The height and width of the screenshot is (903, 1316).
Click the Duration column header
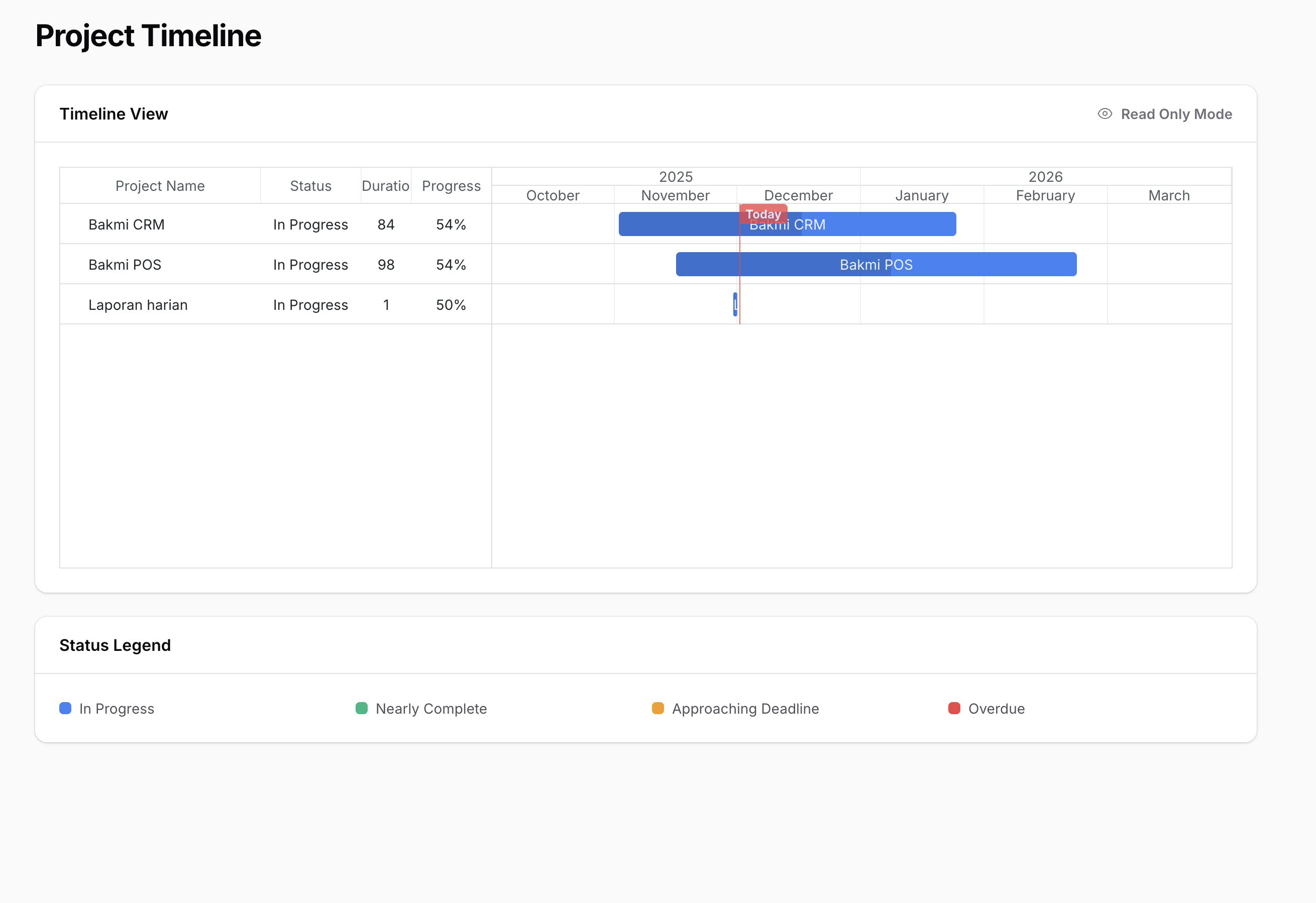point(386,186)
